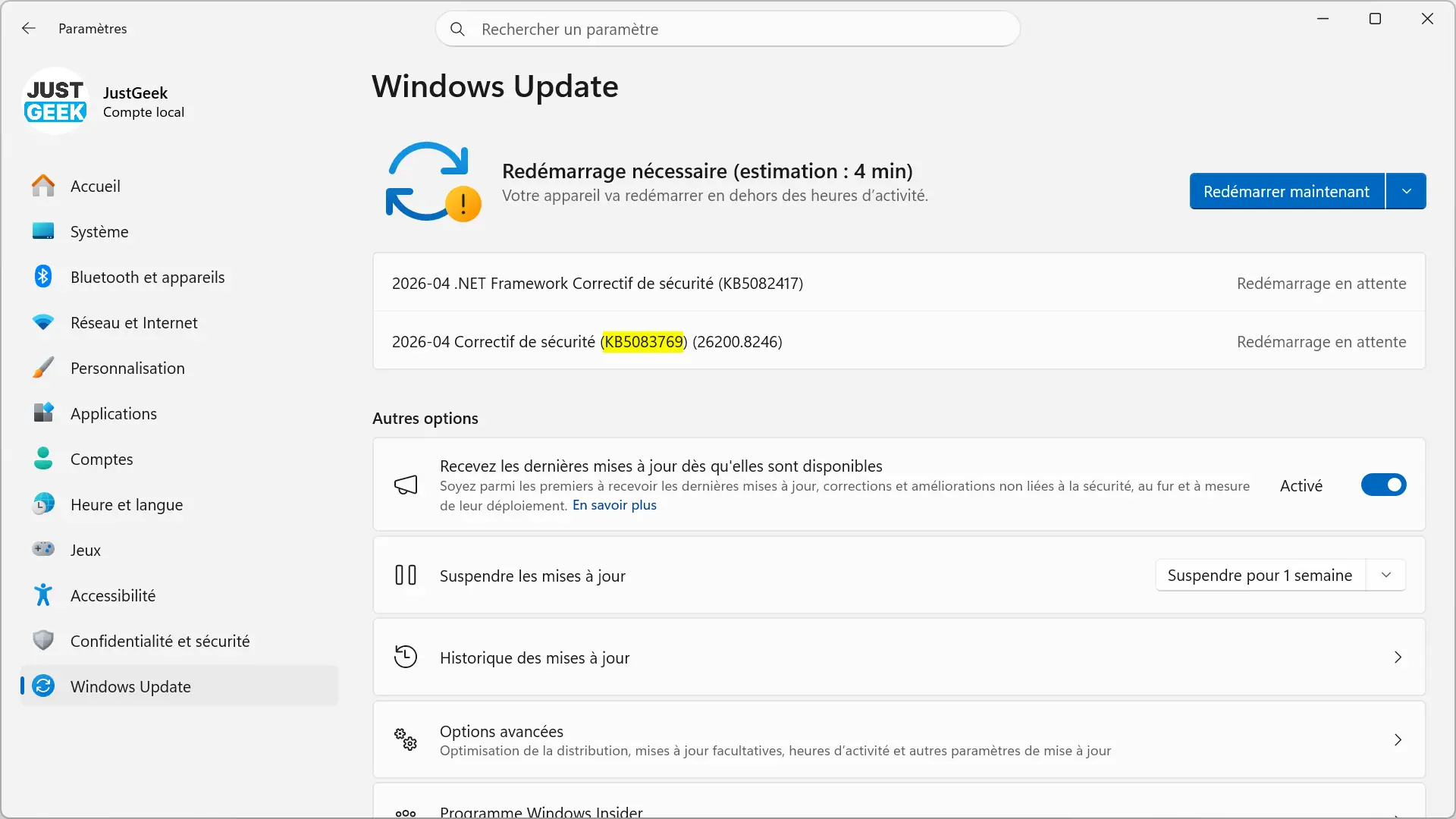Open Options avancées row
Image resolution: width=1456 pixels, height=819 pixels.
click(899, 739)
